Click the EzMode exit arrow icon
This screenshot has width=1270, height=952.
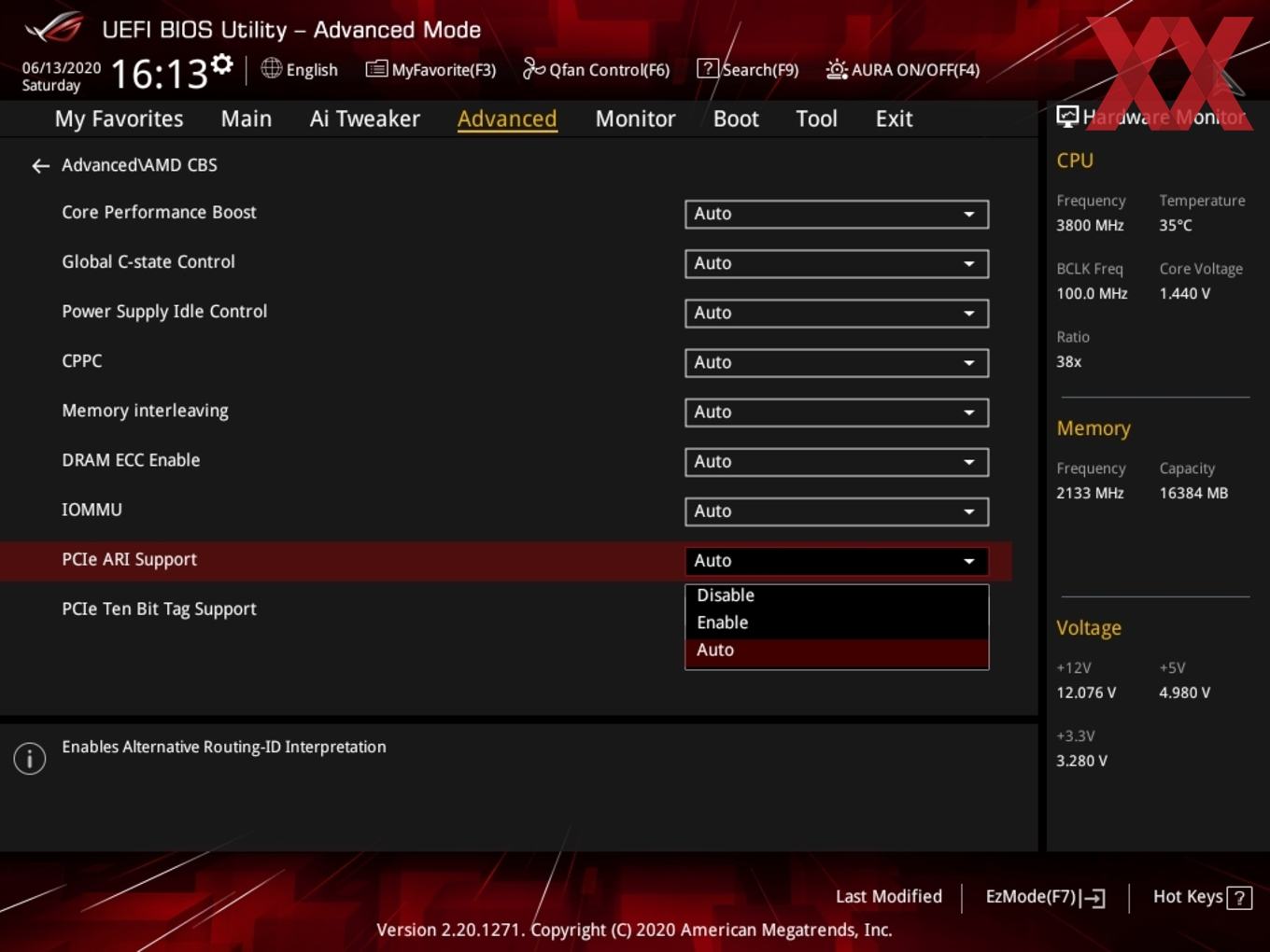[1094, 898]
